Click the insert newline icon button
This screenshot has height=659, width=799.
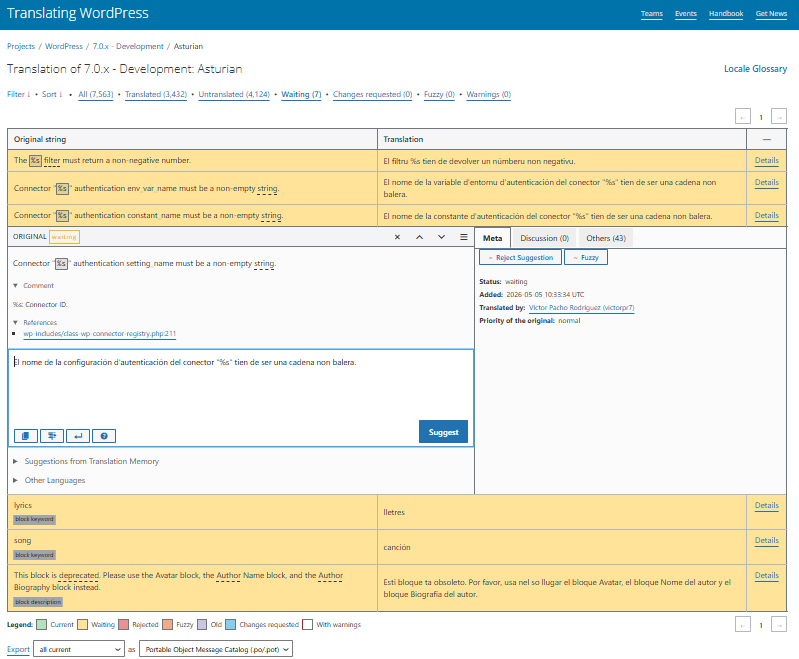(78, 436)
